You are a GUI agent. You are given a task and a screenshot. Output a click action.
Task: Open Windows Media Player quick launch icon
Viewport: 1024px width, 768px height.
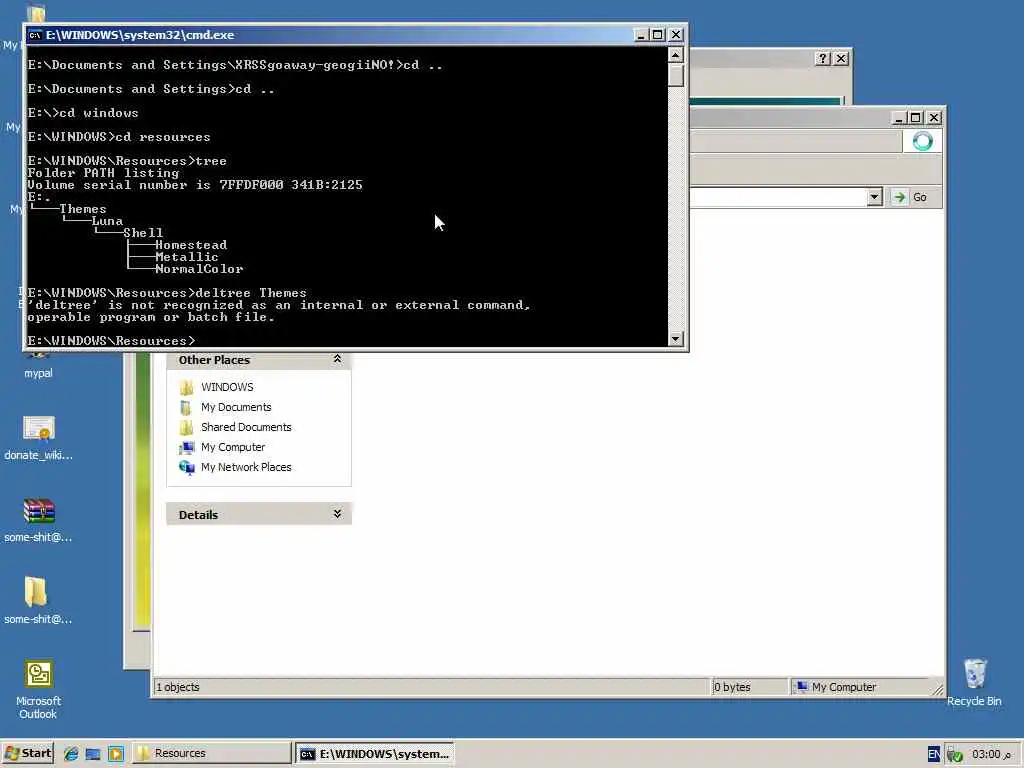(116, 754)
